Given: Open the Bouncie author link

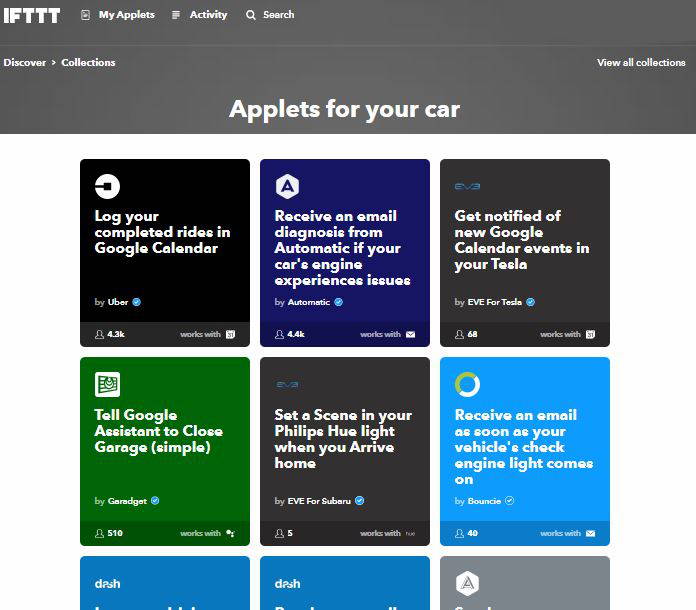Looking at the screenshot, I should [484, 501].
